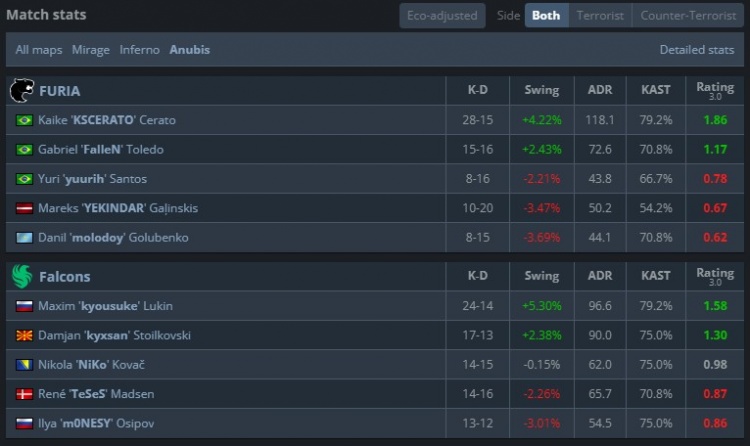Open the Detailed stats link
750x446 pixels.
pos(696,49)
